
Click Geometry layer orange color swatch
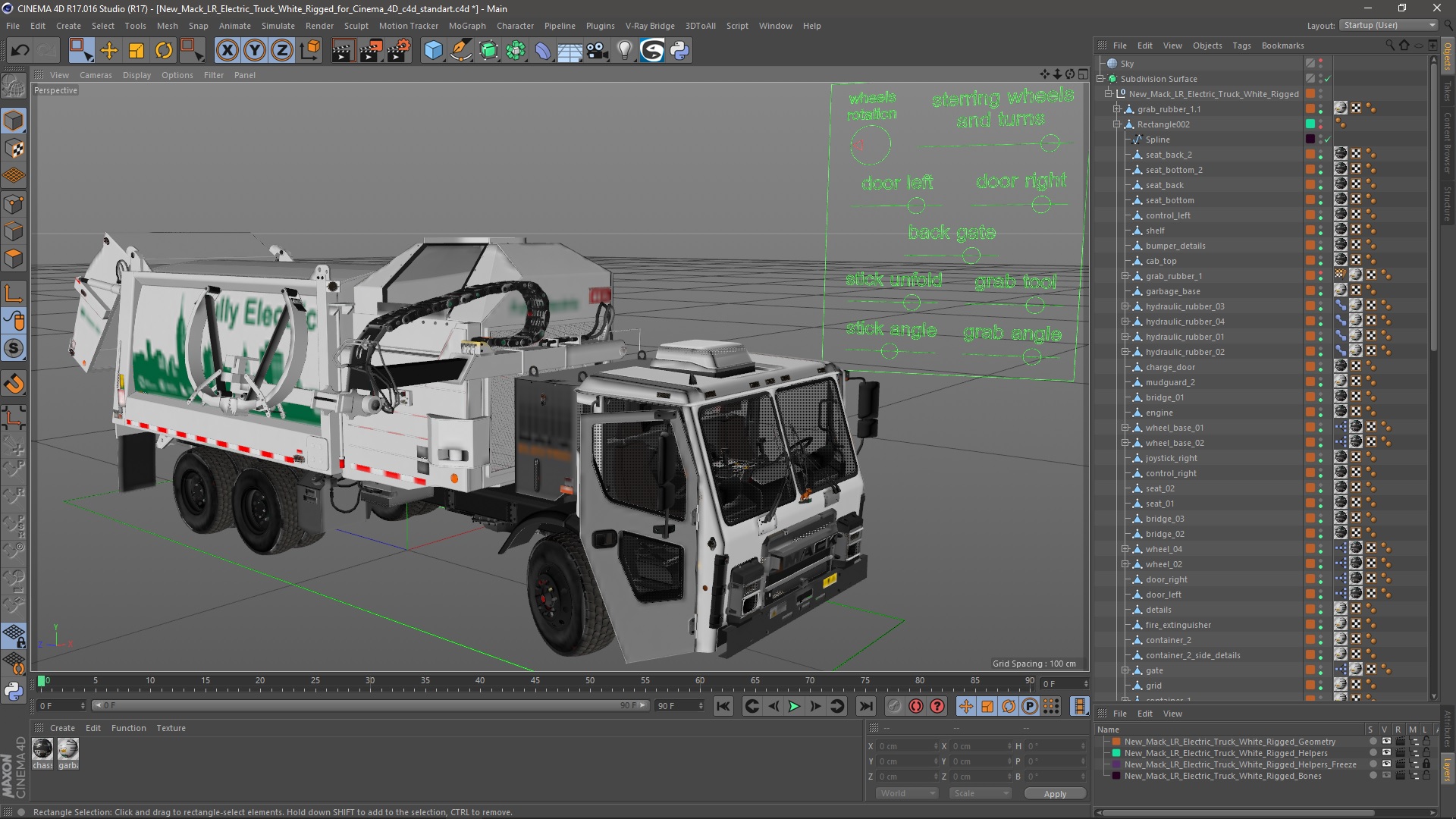point(1116,742)
